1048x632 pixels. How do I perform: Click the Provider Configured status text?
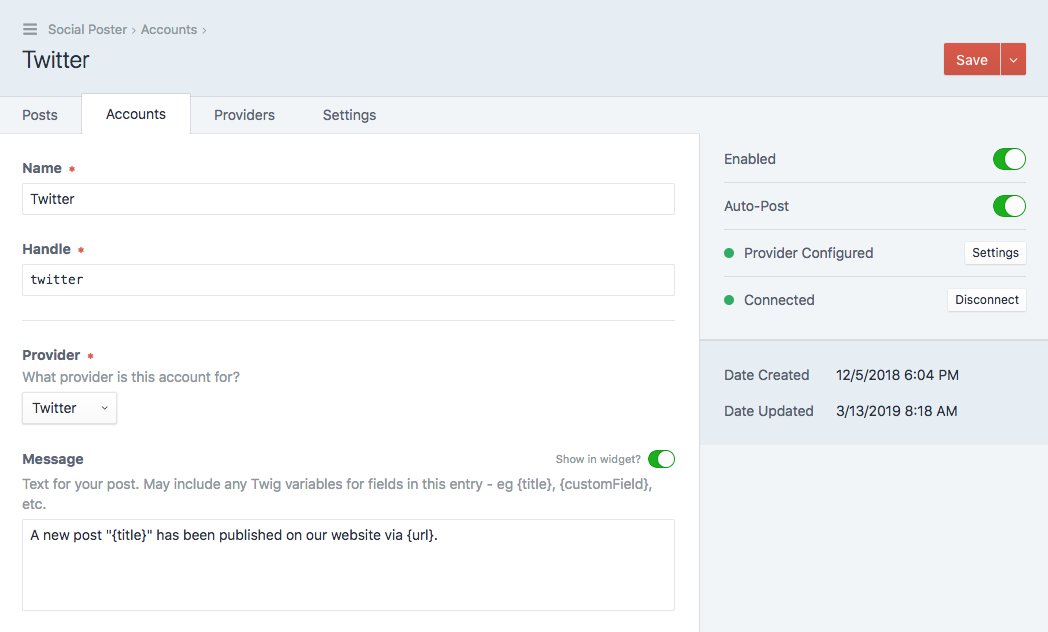pyautogui.click(x=808, y=253)
